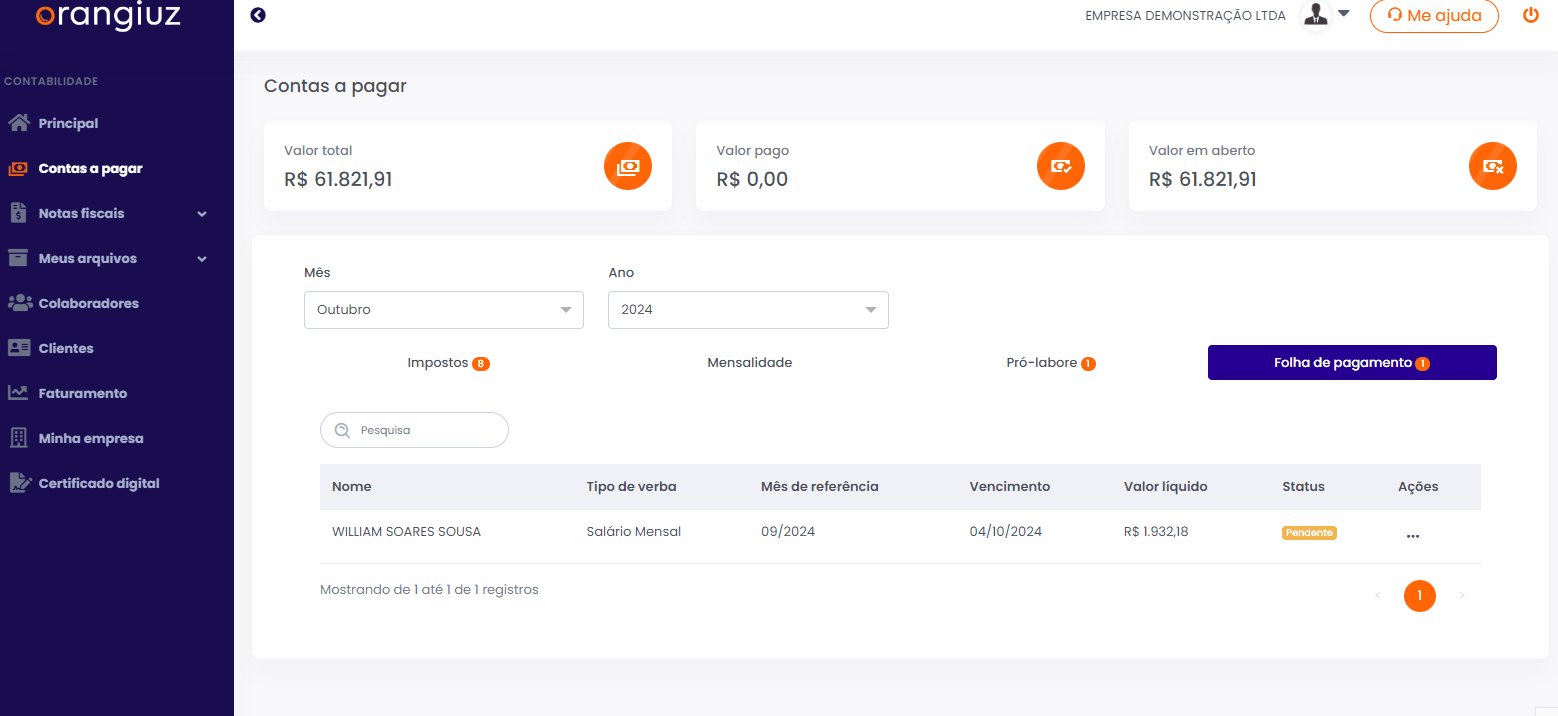This screenshot has height=716, width=1558.
Task: Click the user avatar icon
Action: 1316,15
